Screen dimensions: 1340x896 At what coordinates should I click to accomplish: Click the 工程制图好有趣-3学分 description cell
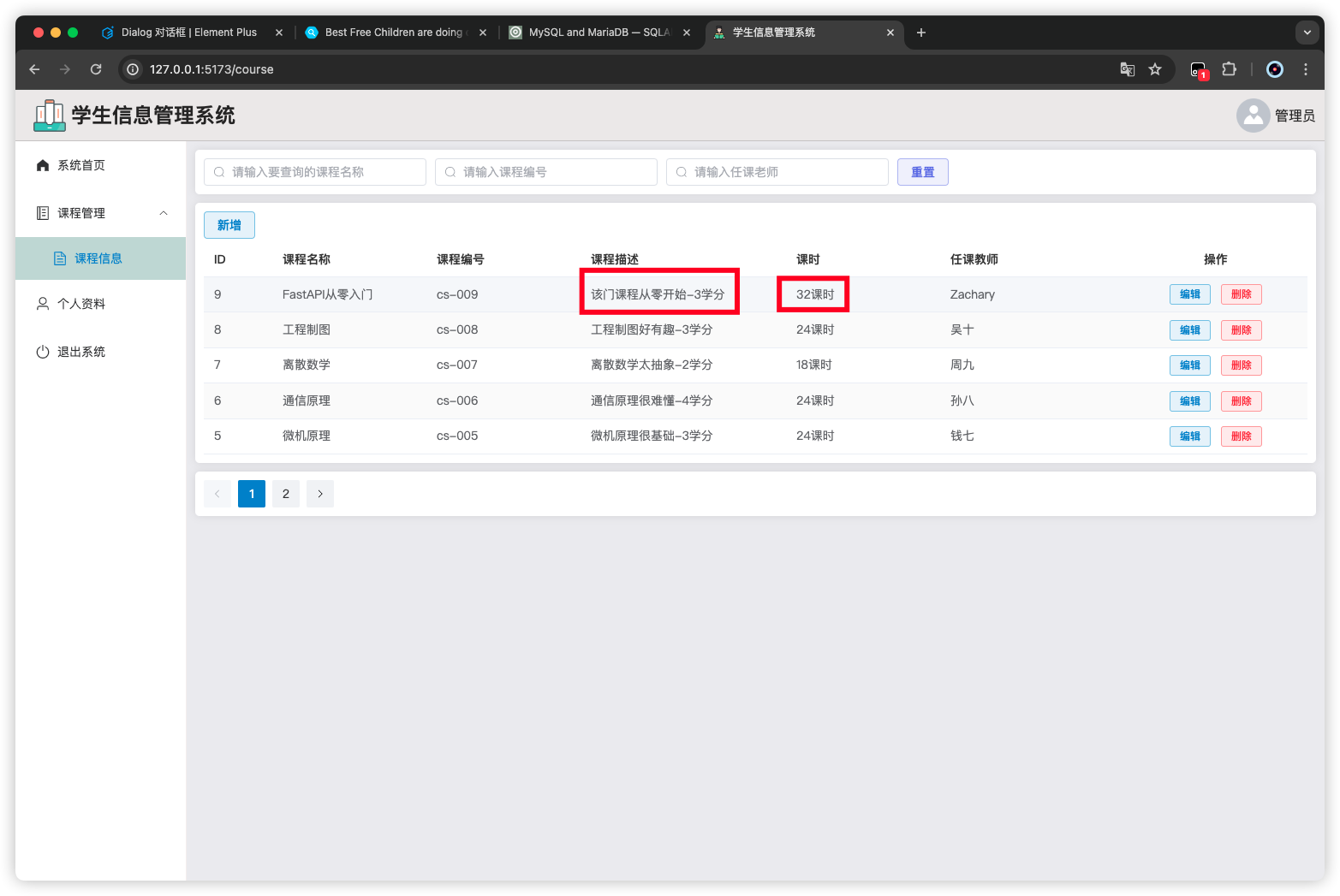(x=652, y=329)
